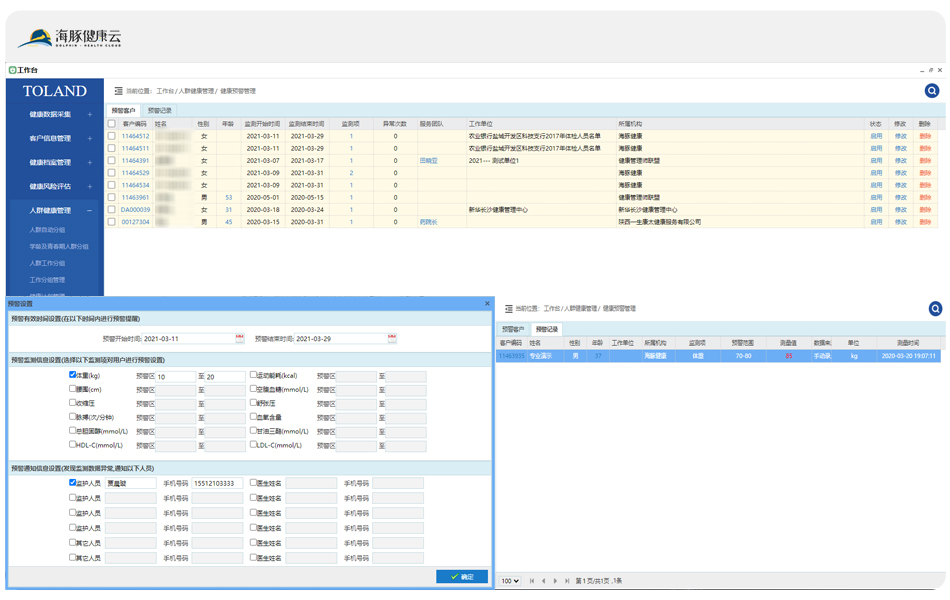The image size is (950, 600).
Task: Open 人群工作分组 in the sidebar
Action: tap(47, 263)
